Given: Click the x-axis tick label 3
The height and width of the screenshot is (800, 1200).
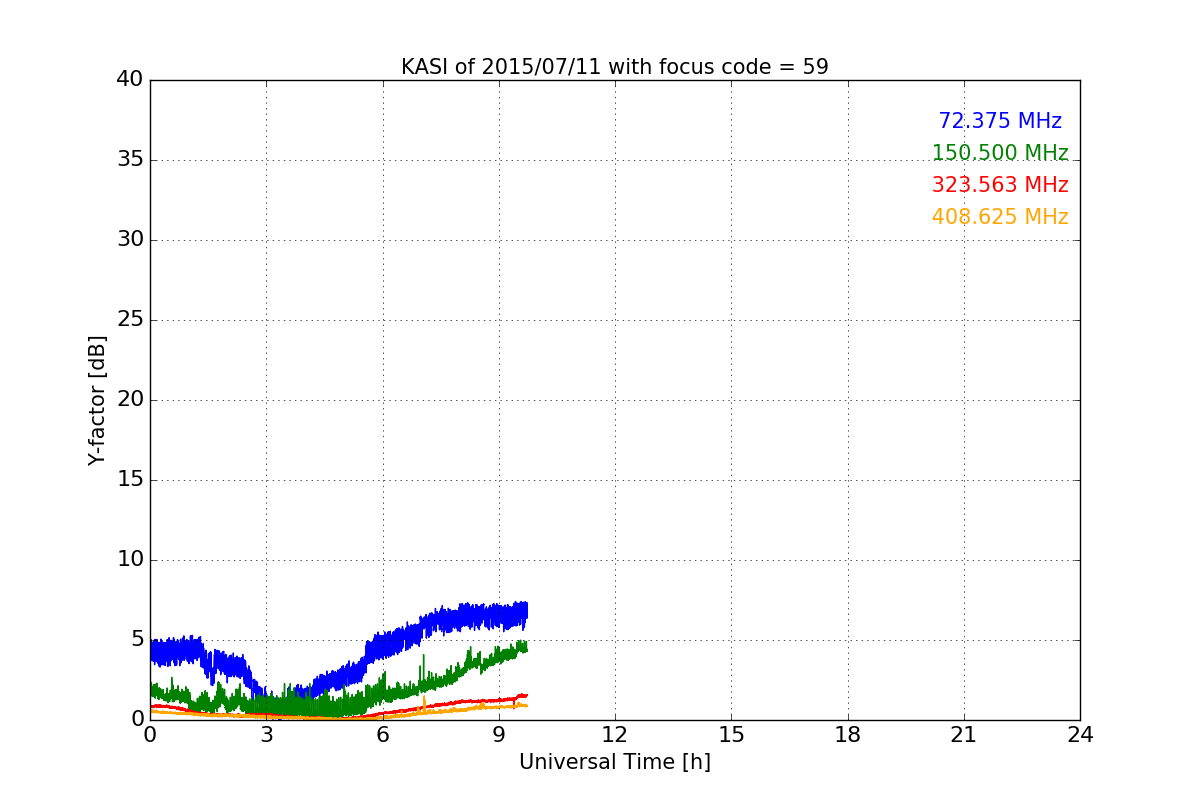Looking at the screenshot, I should (266, 734).
